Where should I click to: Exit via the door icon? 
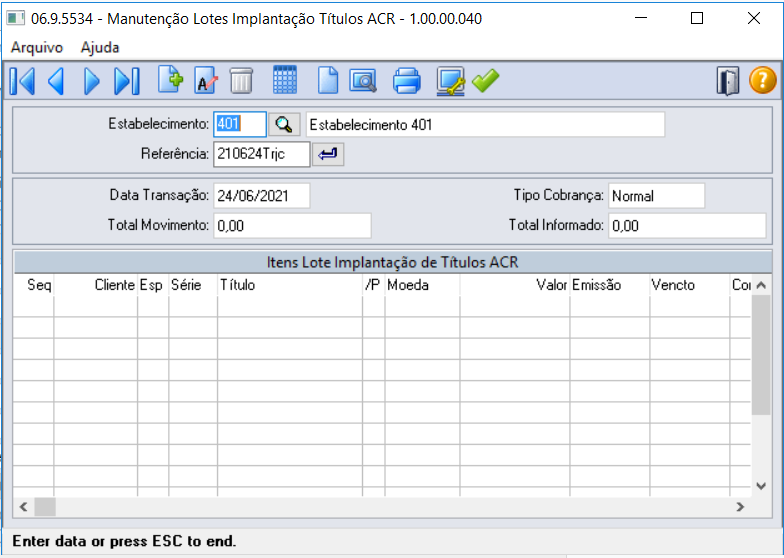pyautogui.click(x=728, y=81)
